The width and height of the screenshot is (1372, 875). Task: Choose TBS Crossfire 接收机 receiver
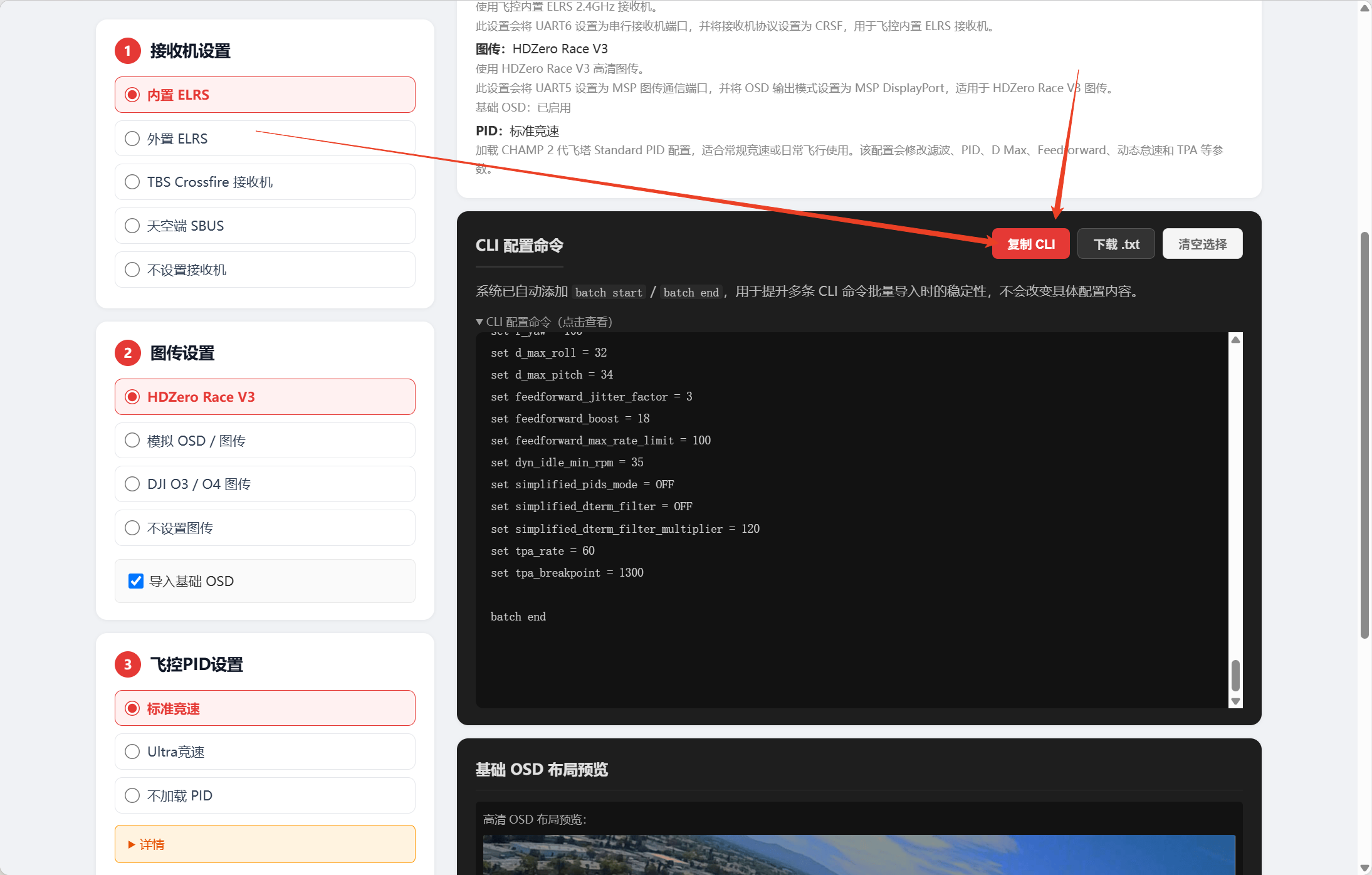(265, 182)
